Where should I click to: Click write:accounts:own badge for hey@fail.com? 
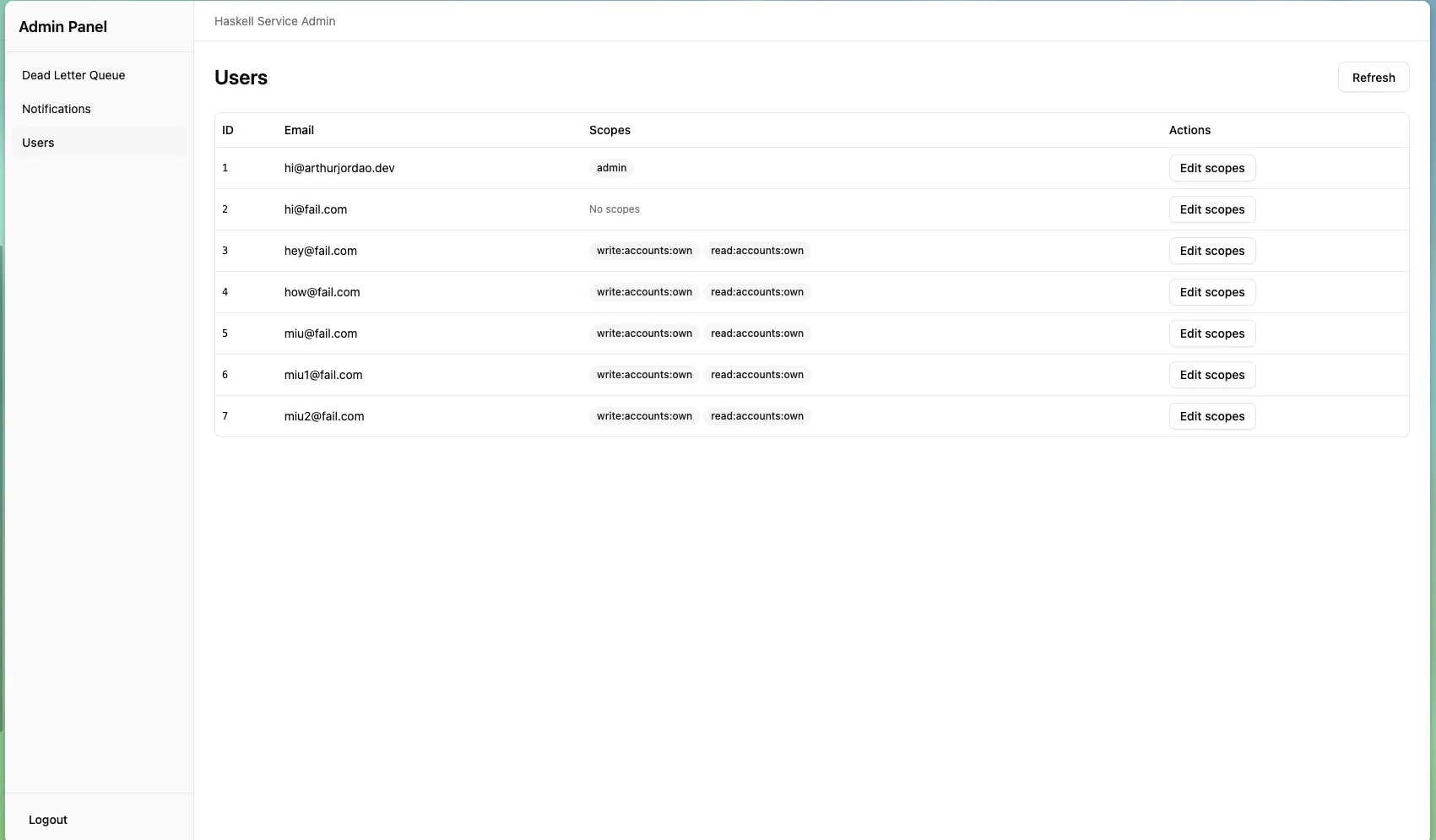[644, 251]
